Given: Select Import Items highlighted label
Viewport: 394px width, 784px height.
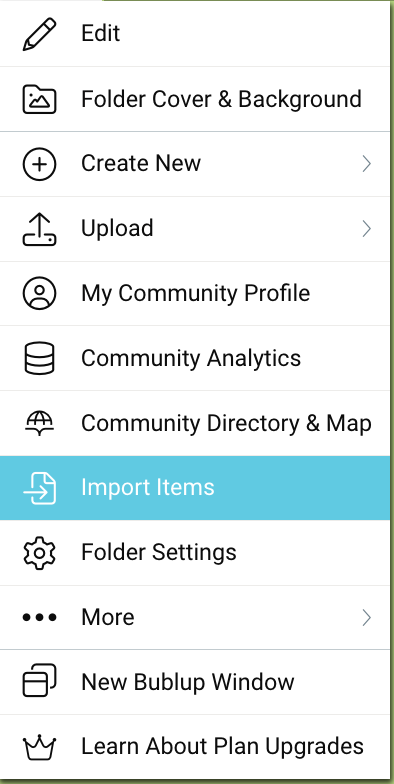Looking at the screenshot, I should [148, 488].
